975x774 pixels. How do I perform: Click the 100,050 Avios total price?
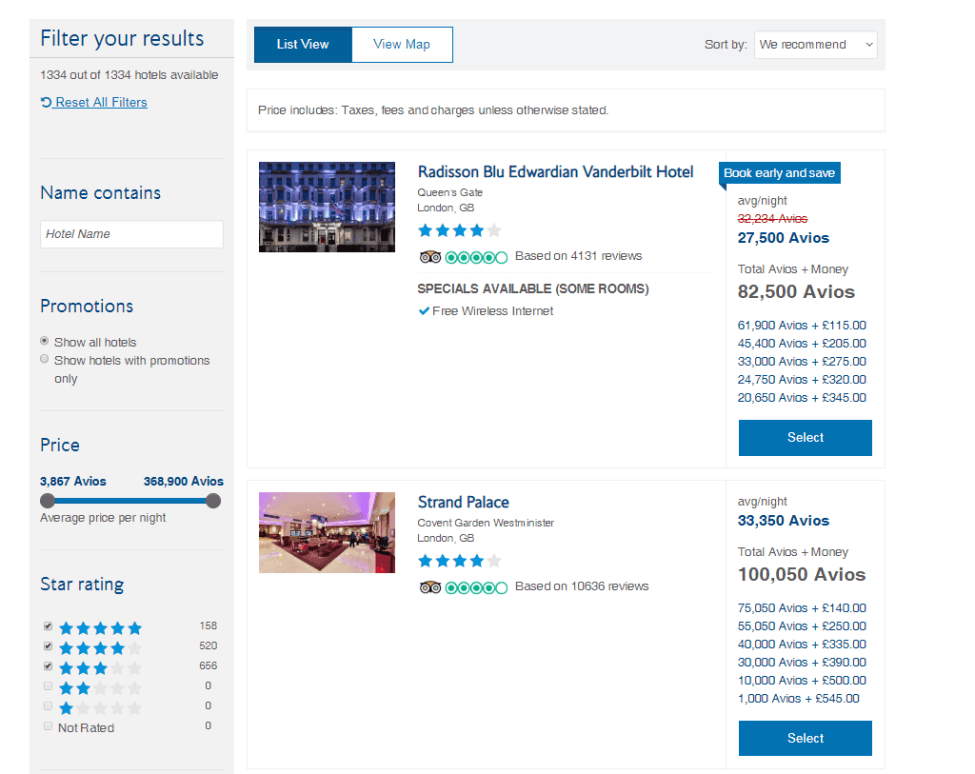pos(802,574)
